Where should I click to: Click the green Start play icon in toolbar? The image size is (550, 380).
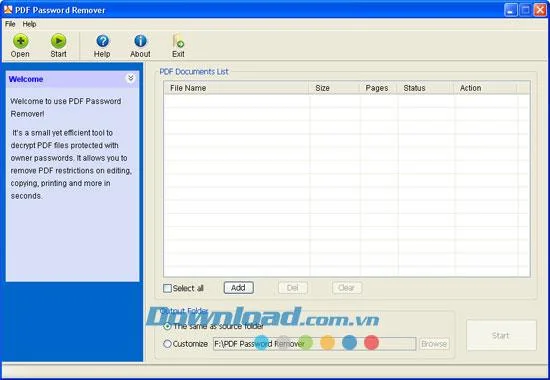pyautogui.click(x=58, y=41)
